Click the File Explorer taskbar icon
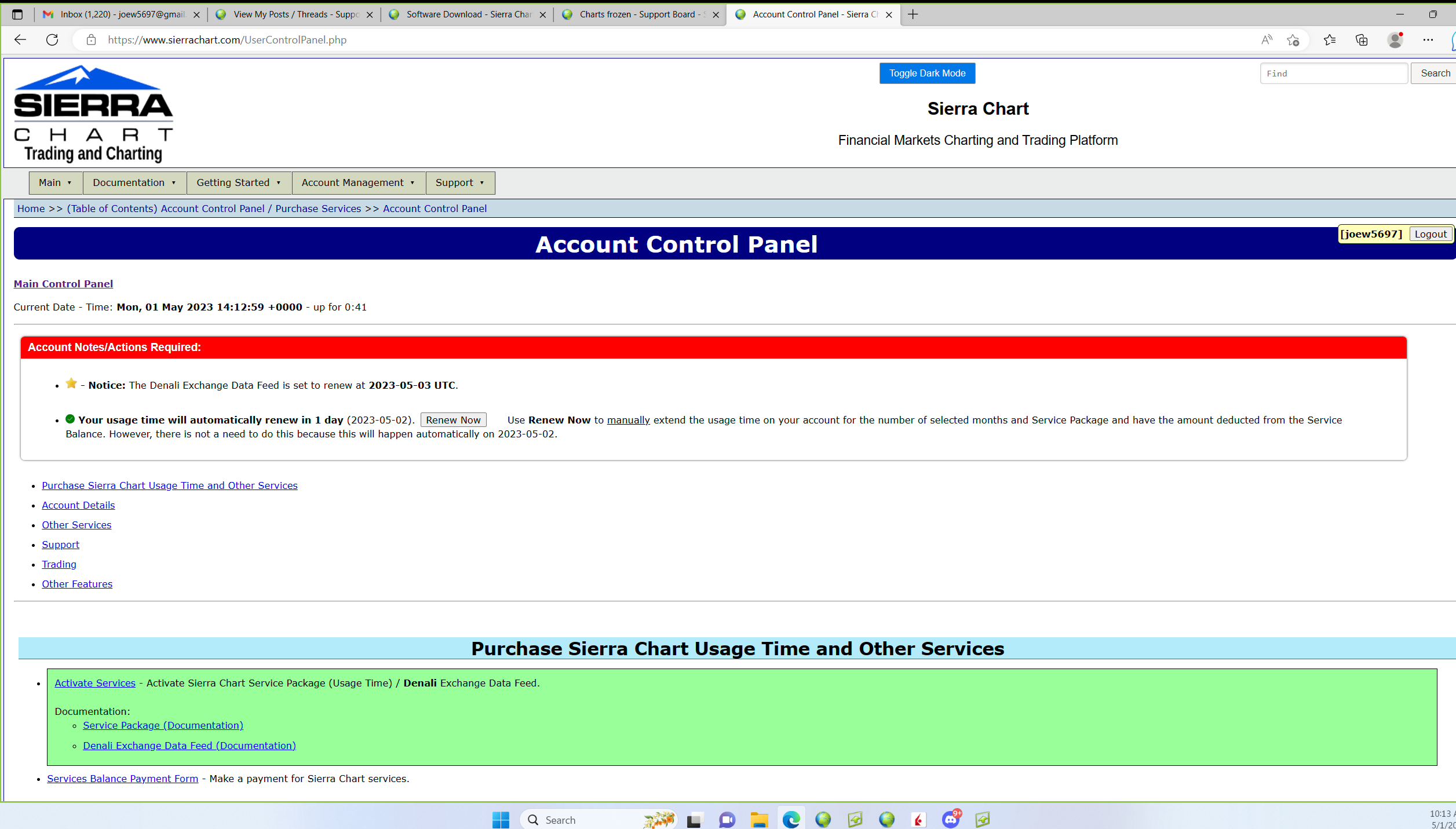1456x829 pixels. point(759,819)
